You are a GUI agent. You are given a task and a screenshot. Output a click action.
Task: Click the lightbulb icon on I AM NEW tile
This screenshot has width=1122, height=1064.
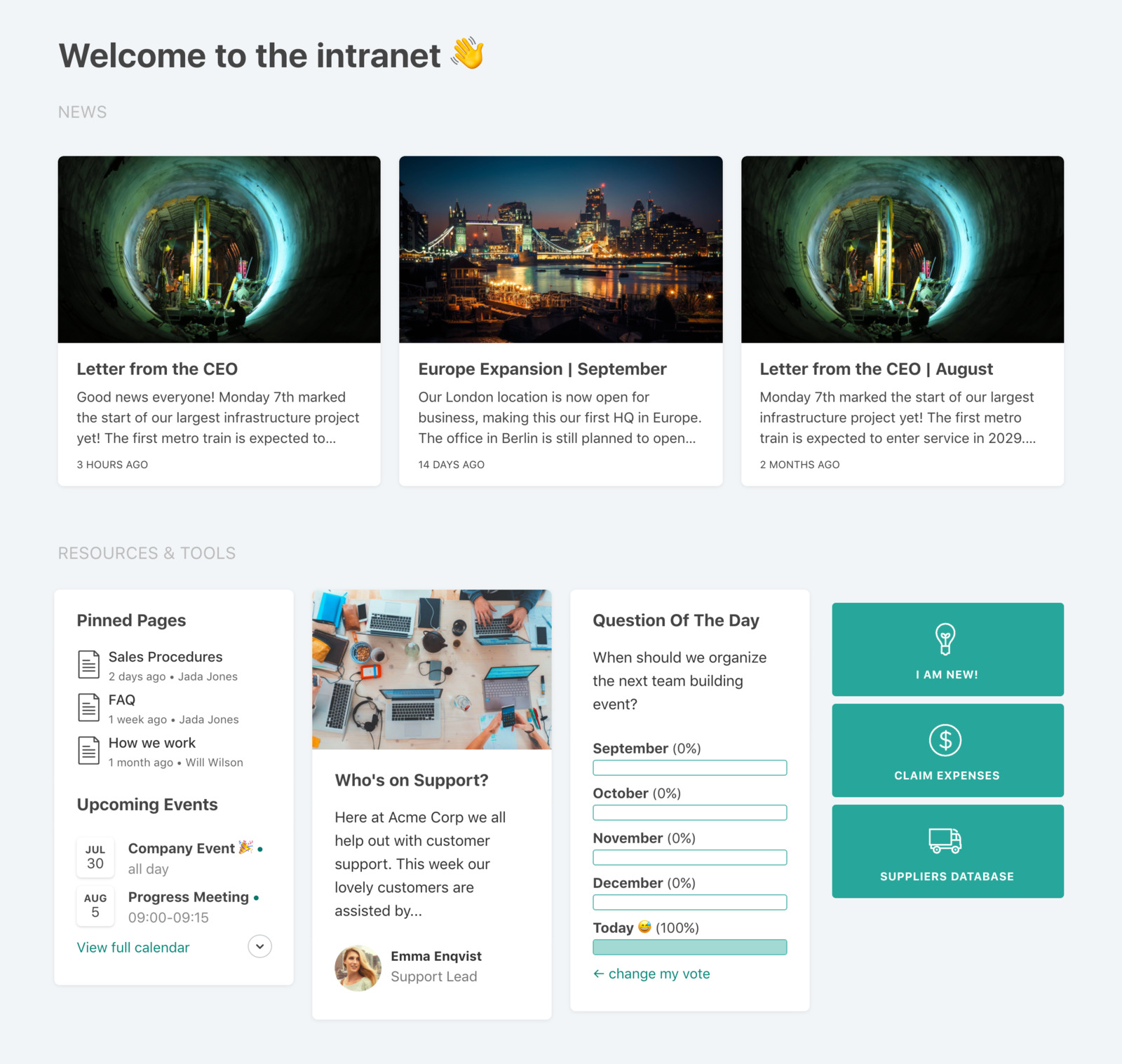pyautogui.click(x=945, y=639)
